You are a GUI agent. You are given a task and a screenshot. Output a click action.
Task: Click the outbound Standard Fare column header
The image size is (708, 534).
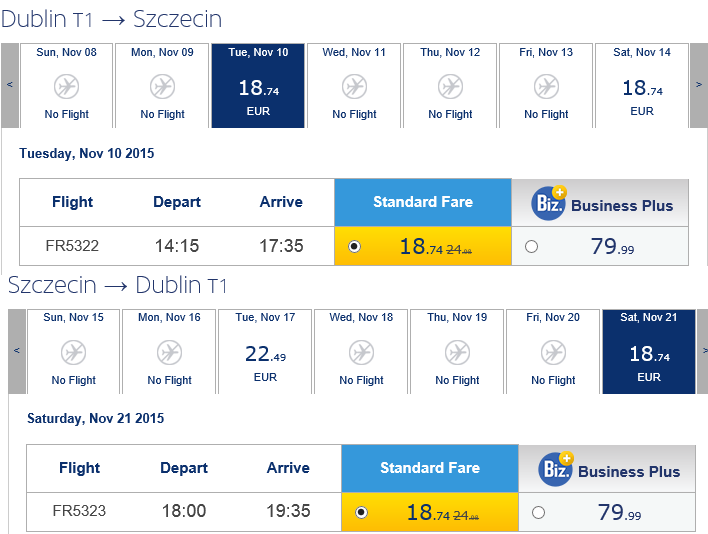point(423,202)
